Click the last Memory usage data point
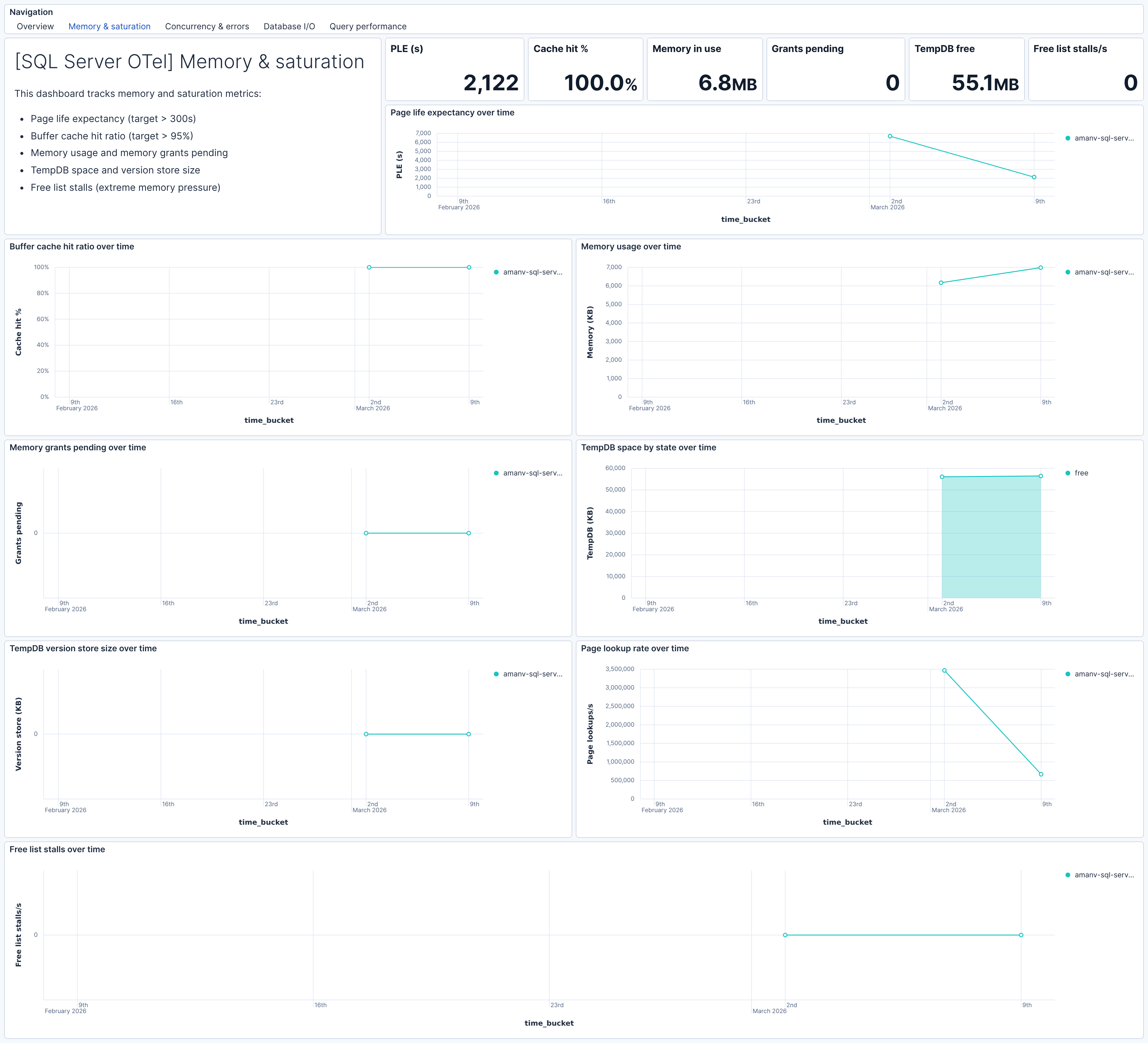1148x1043 pixels. [1040, 268]
